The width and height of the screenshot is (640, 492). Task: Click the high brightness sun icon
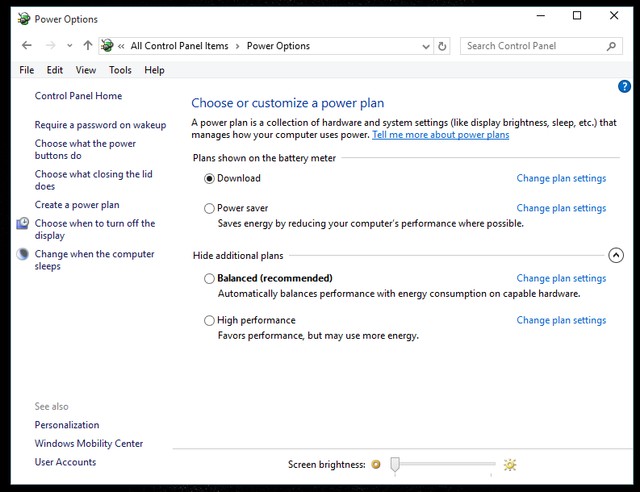(510, 465)
